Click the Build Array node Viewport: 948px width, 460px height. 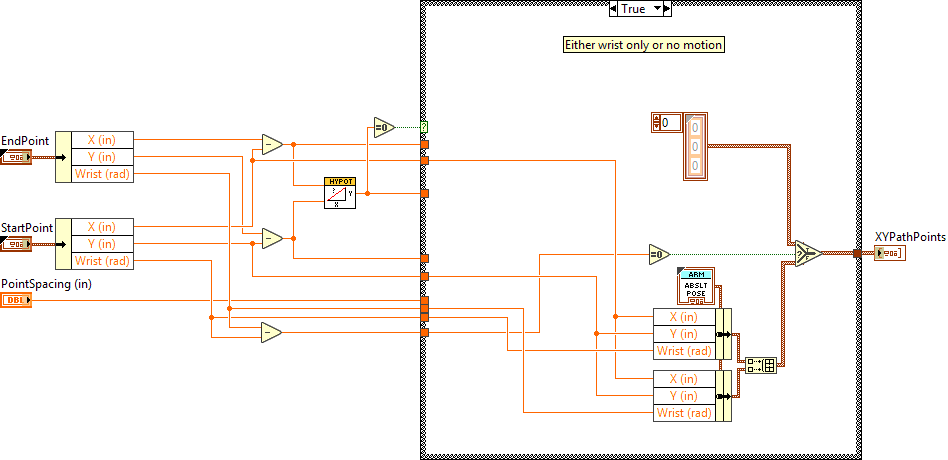point(762,365)
